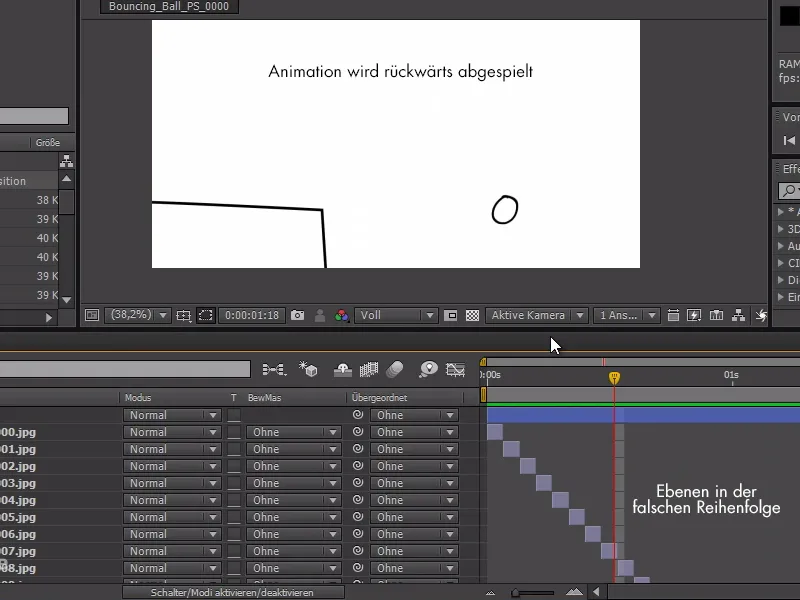The height and width of the screenshot is (600, 800).
Task: Toggle the Region of Interest icon
Action: pyautogui.click(x=451, y=315)
